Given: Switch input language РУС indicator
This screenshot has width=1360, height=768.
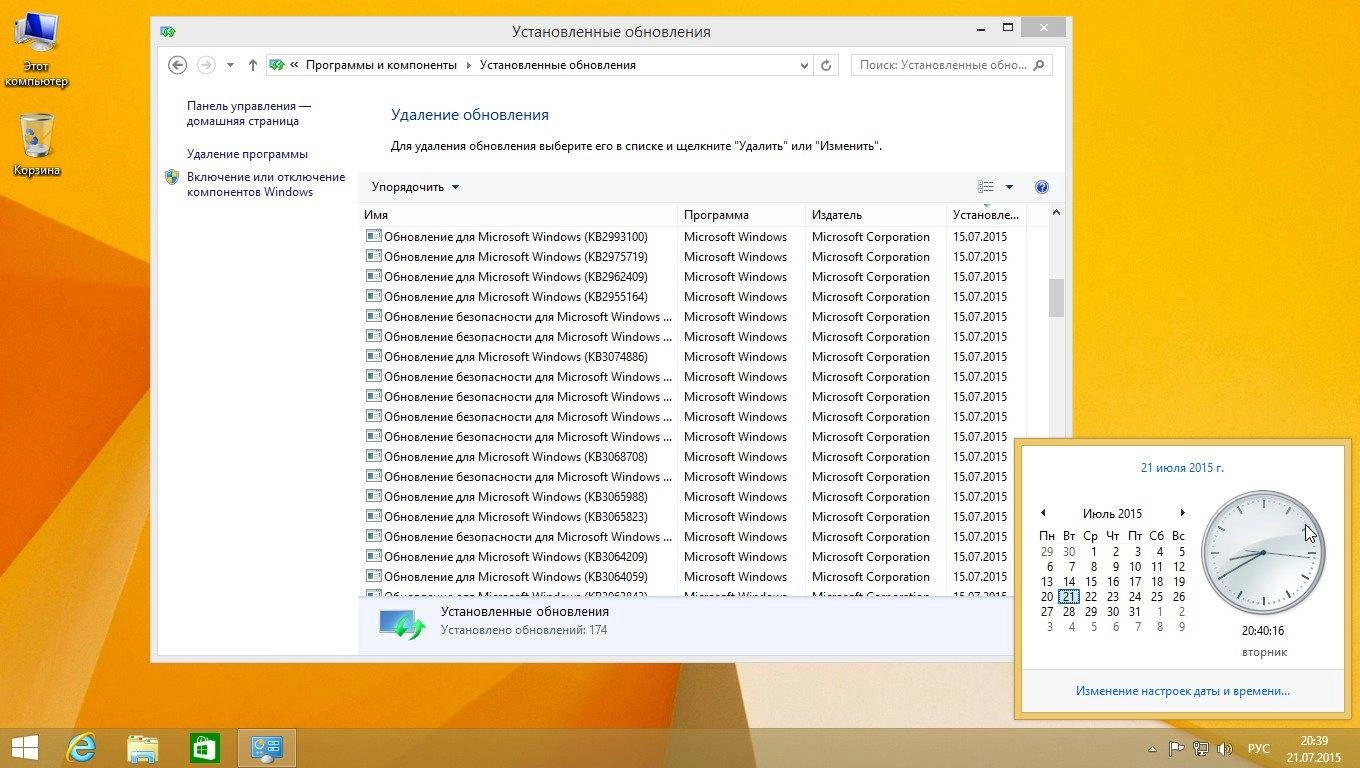Looking at the screenshot, I should click(1259, 749).
